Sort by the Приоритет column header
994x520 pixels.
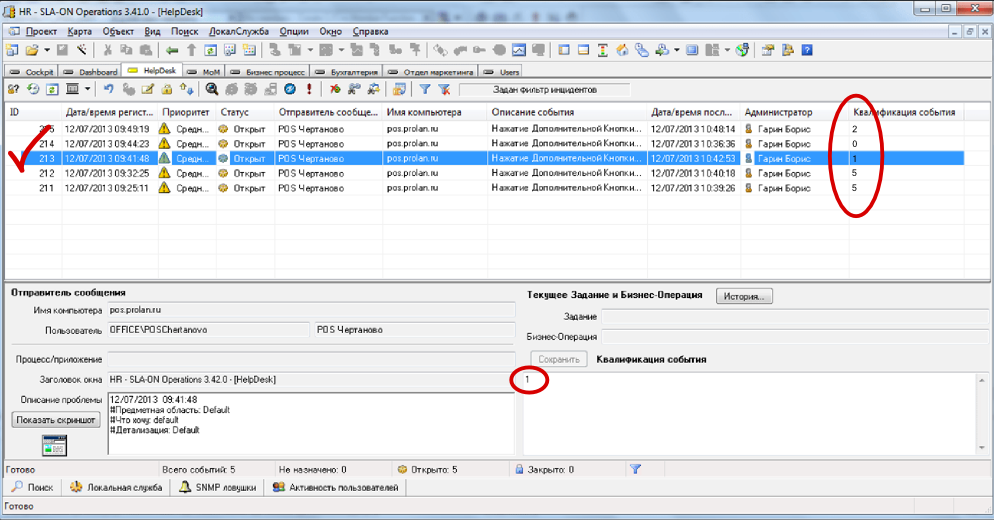[x=186, y=112]
